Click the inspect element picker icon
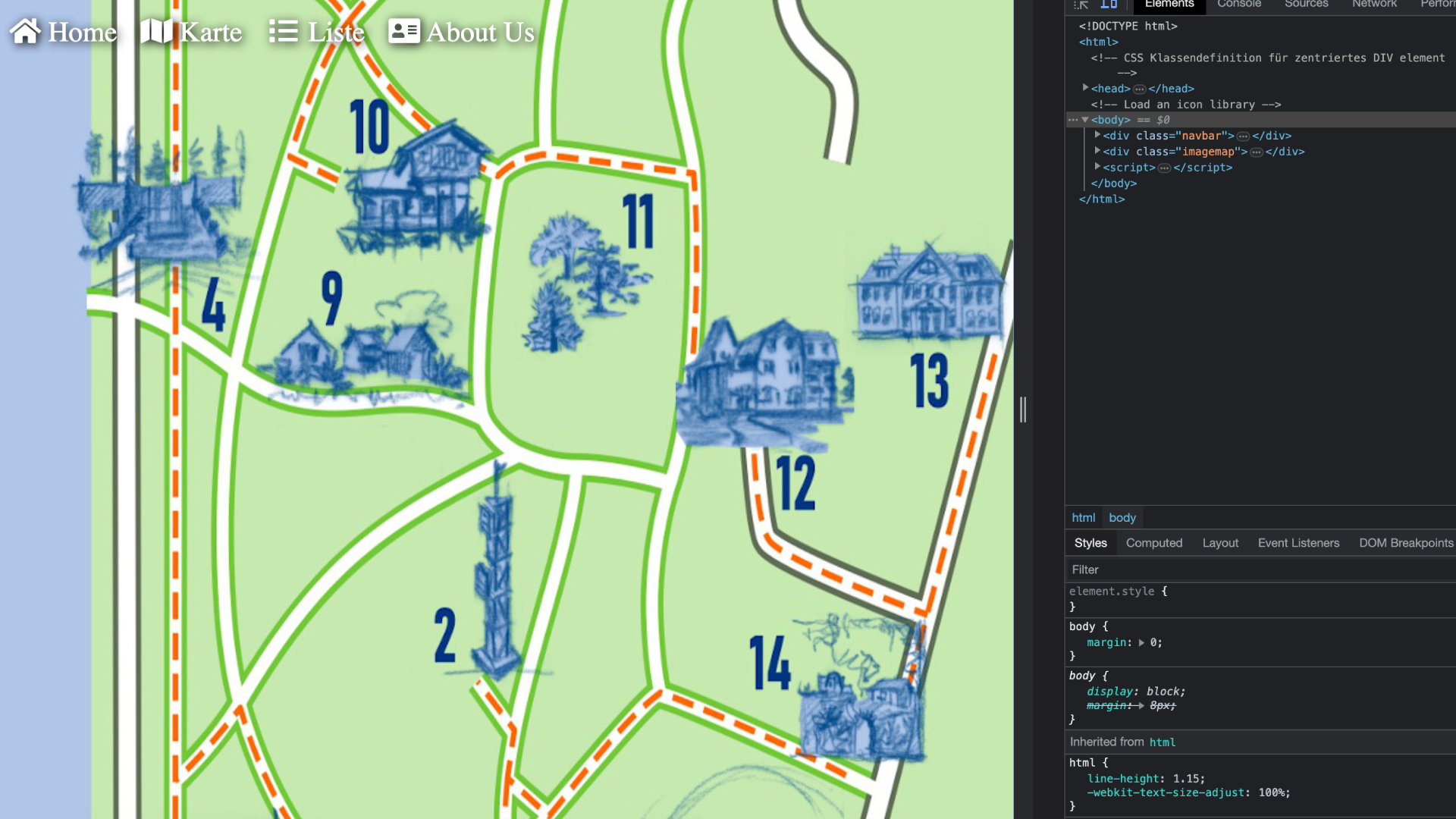This screenshot has height=819, width=1456. coord(1081,5)
